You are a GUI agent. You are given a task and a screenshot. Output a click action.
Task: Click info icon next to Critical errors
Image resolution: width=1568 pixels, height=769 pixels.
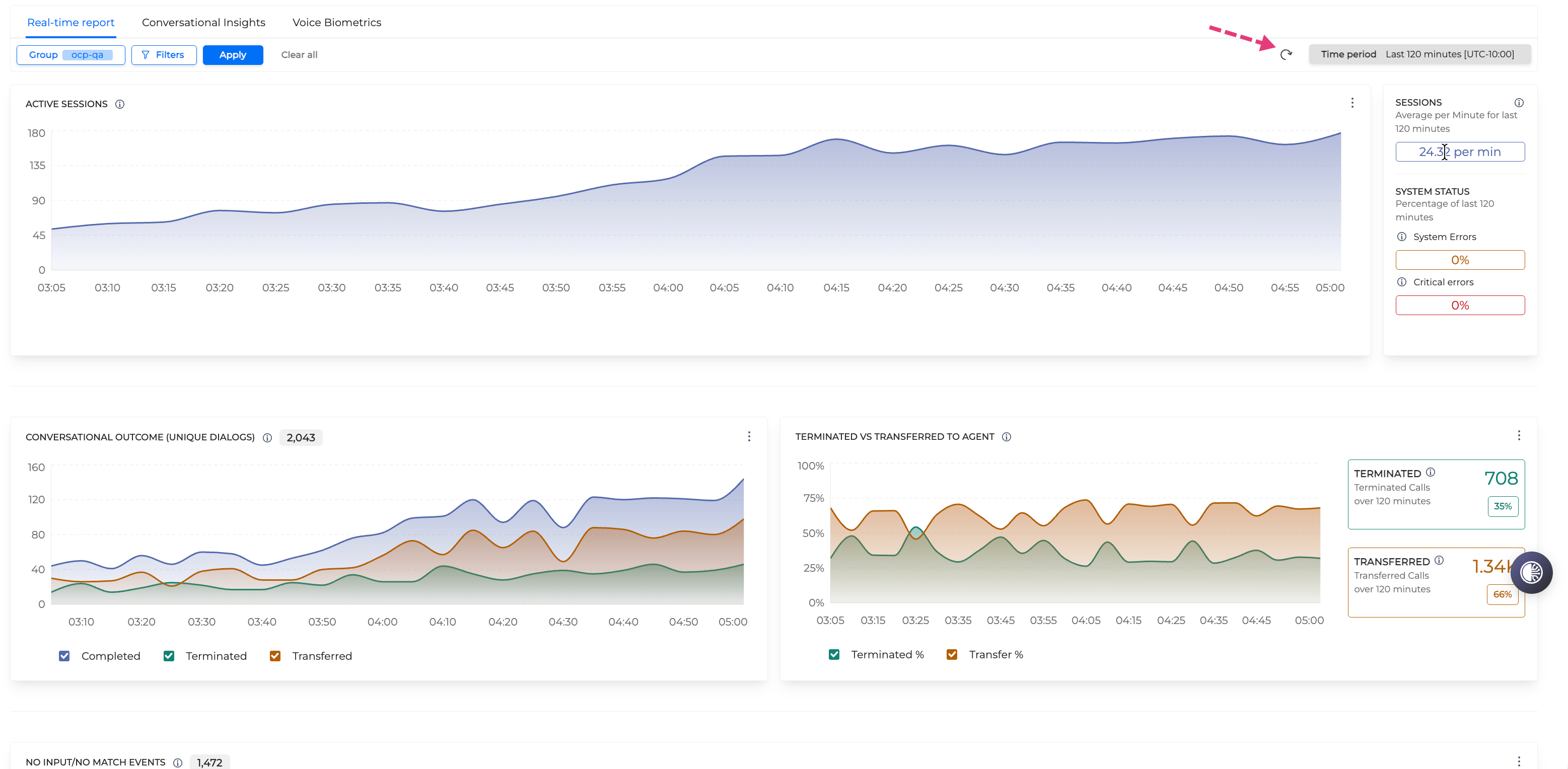(1402, 282)
